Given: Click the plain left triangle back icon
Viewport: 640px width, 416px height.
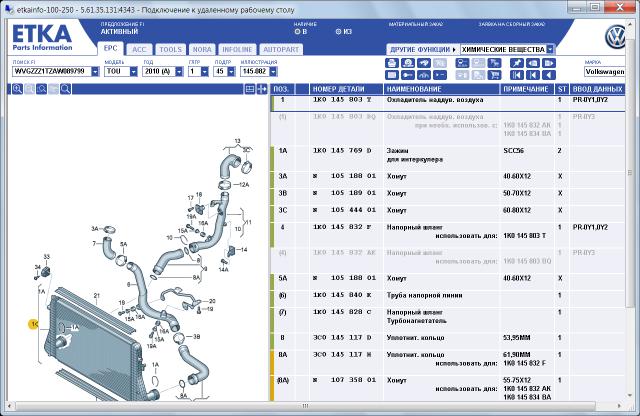Looking at the screenshot, I should click(x=549, y=75).
